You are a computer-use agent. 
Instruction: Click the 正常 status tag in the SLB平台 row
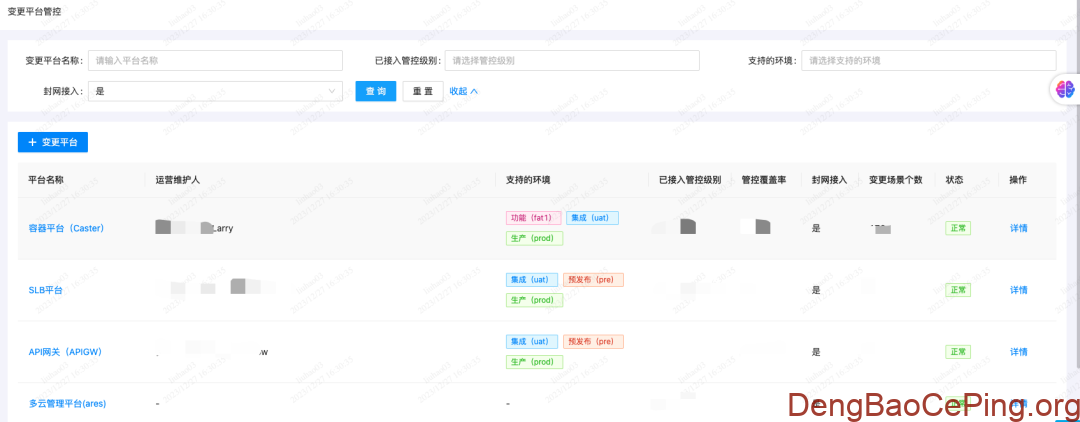pos(958,290)
